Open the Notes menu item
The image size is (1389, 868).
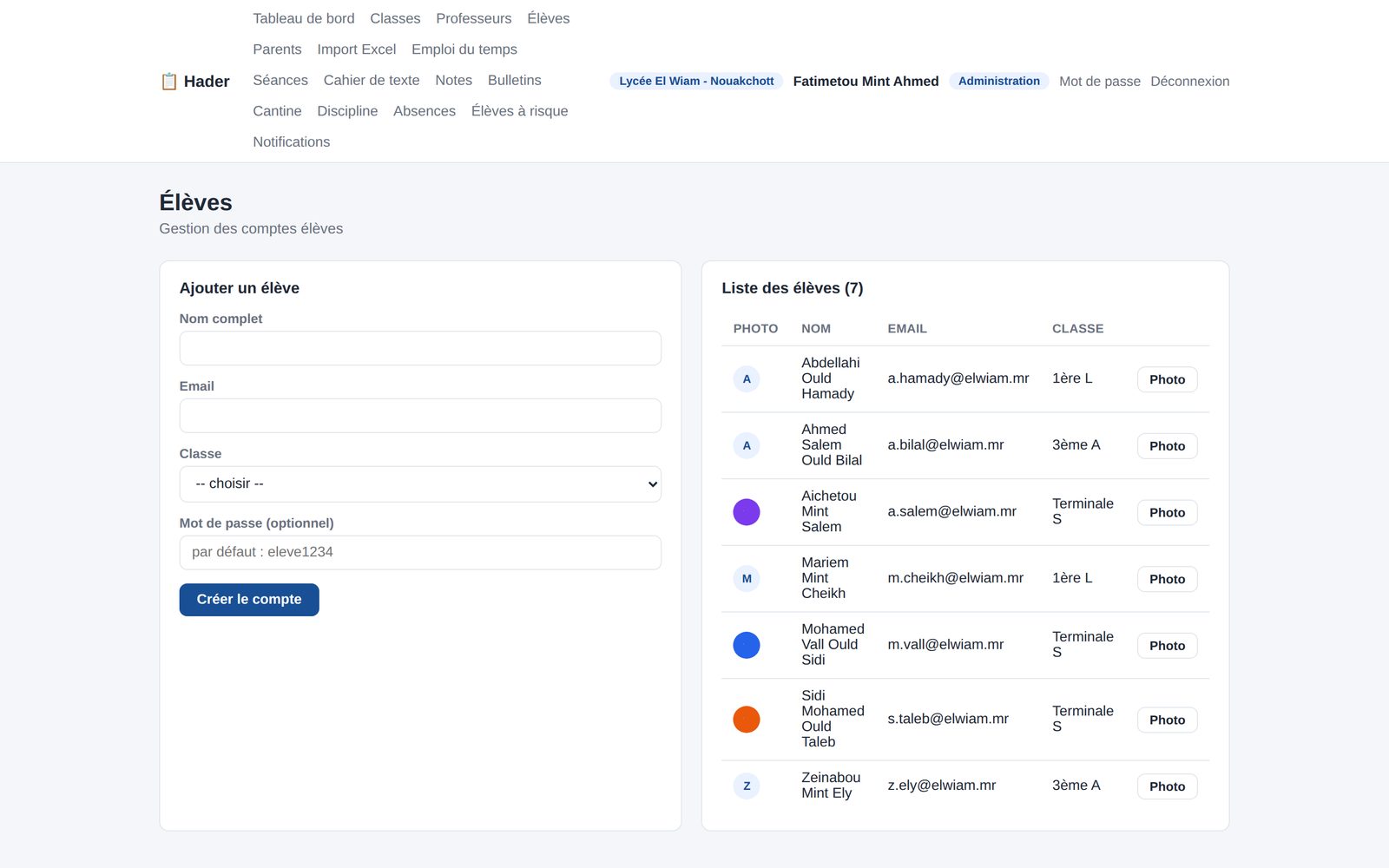(x=454, y=80)
